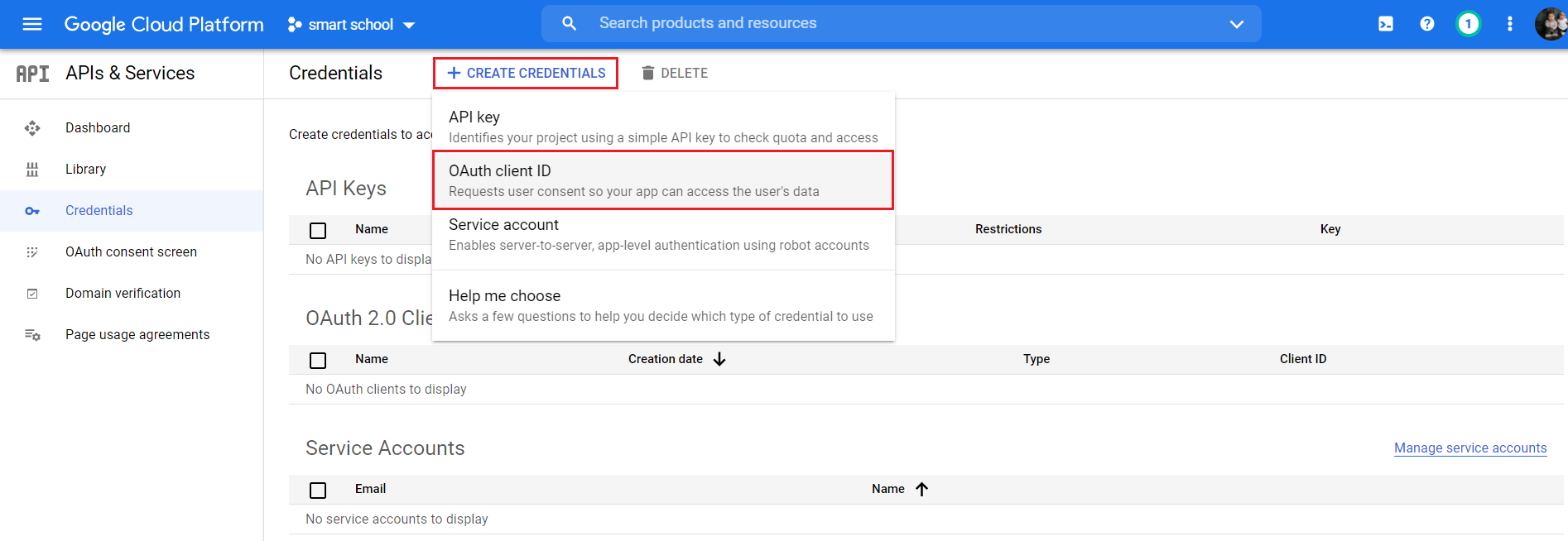1568x541 pixels.
Task: Expand the search bar dropdown chevron
Action: tap(1236, 24)
